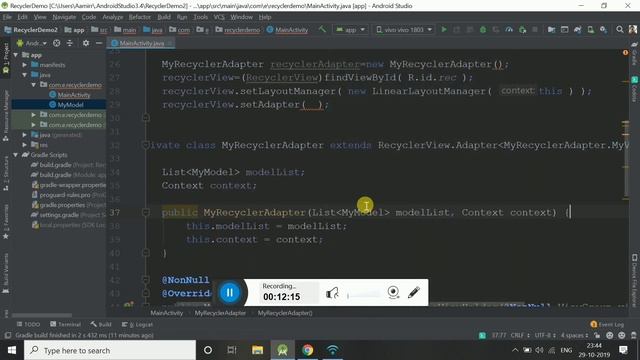
Task: Open the VCS menu
Action: [219, 17]
